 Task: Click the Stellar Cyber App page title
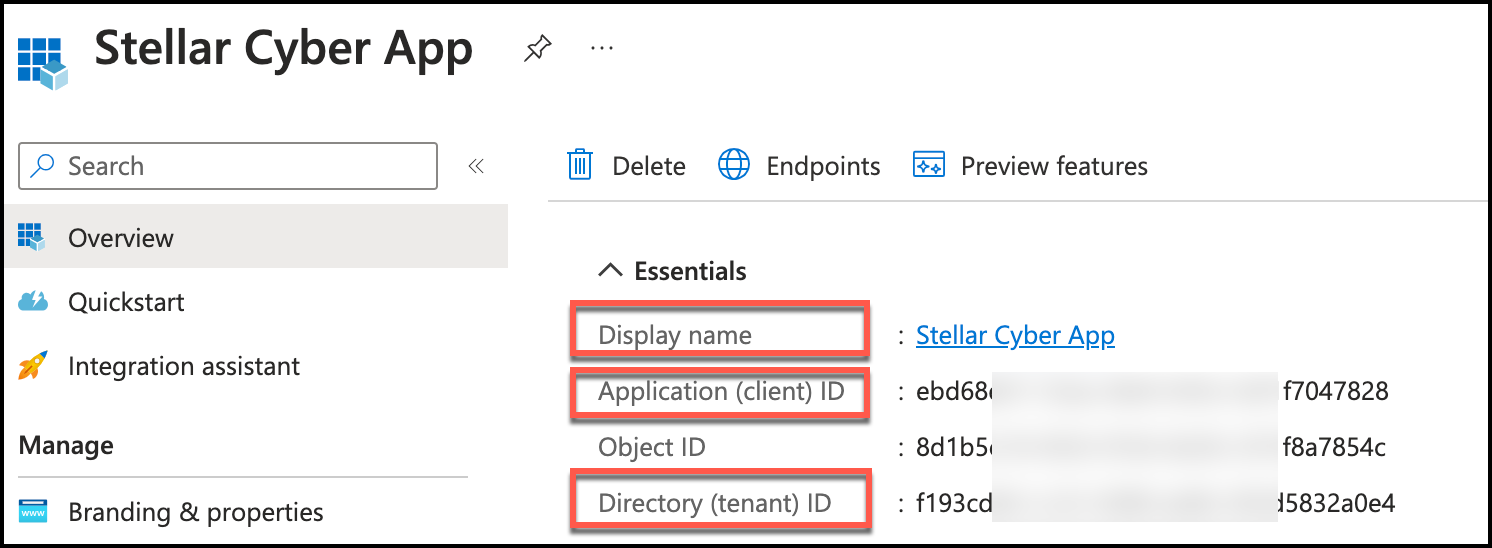pyautogui.click(x=284, y=49)
